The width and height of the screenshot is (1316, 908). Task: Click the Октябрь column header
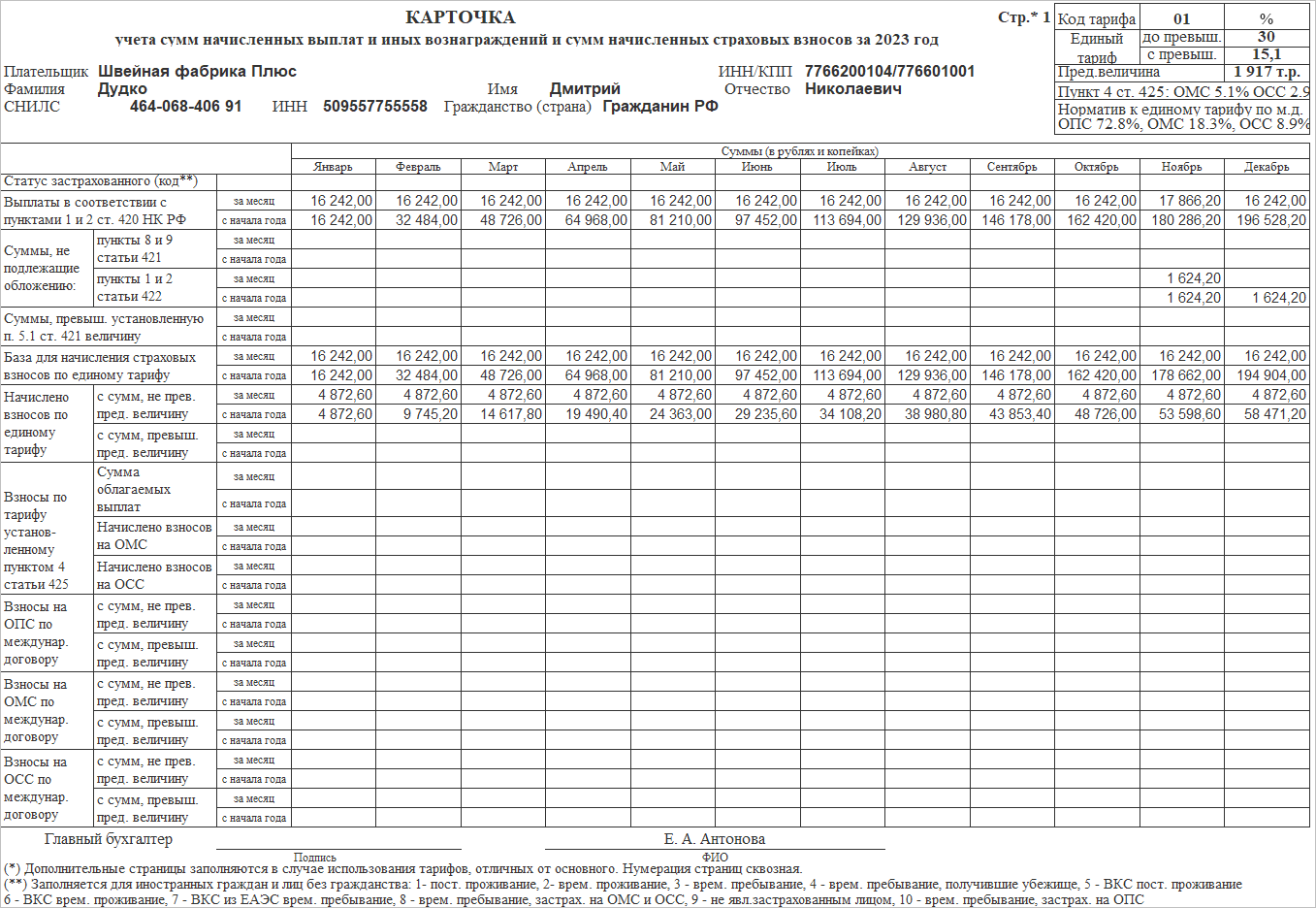click(1097, 167)
